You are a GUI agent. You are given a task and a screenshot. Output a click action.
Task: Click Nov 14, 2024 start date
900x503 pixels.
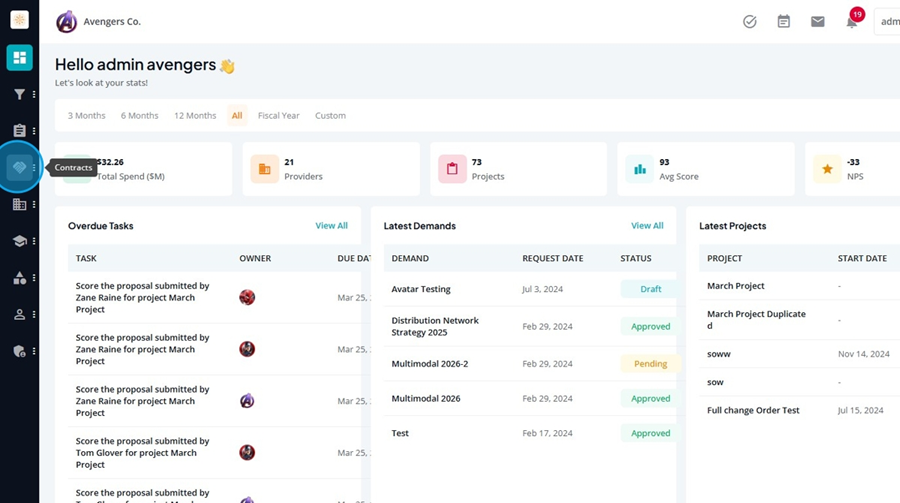coord(863,354)
